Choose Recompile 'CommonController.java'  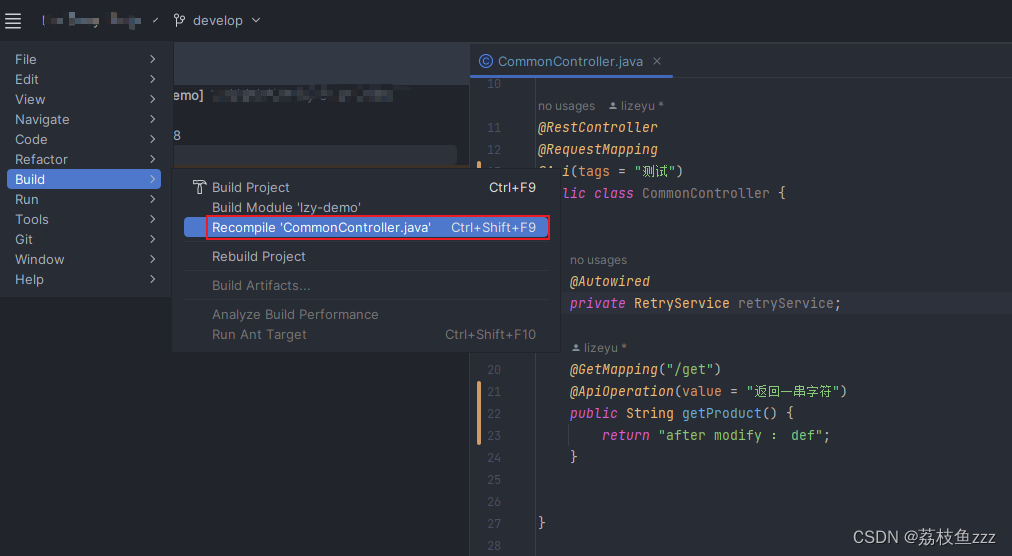tap(365, 227)
